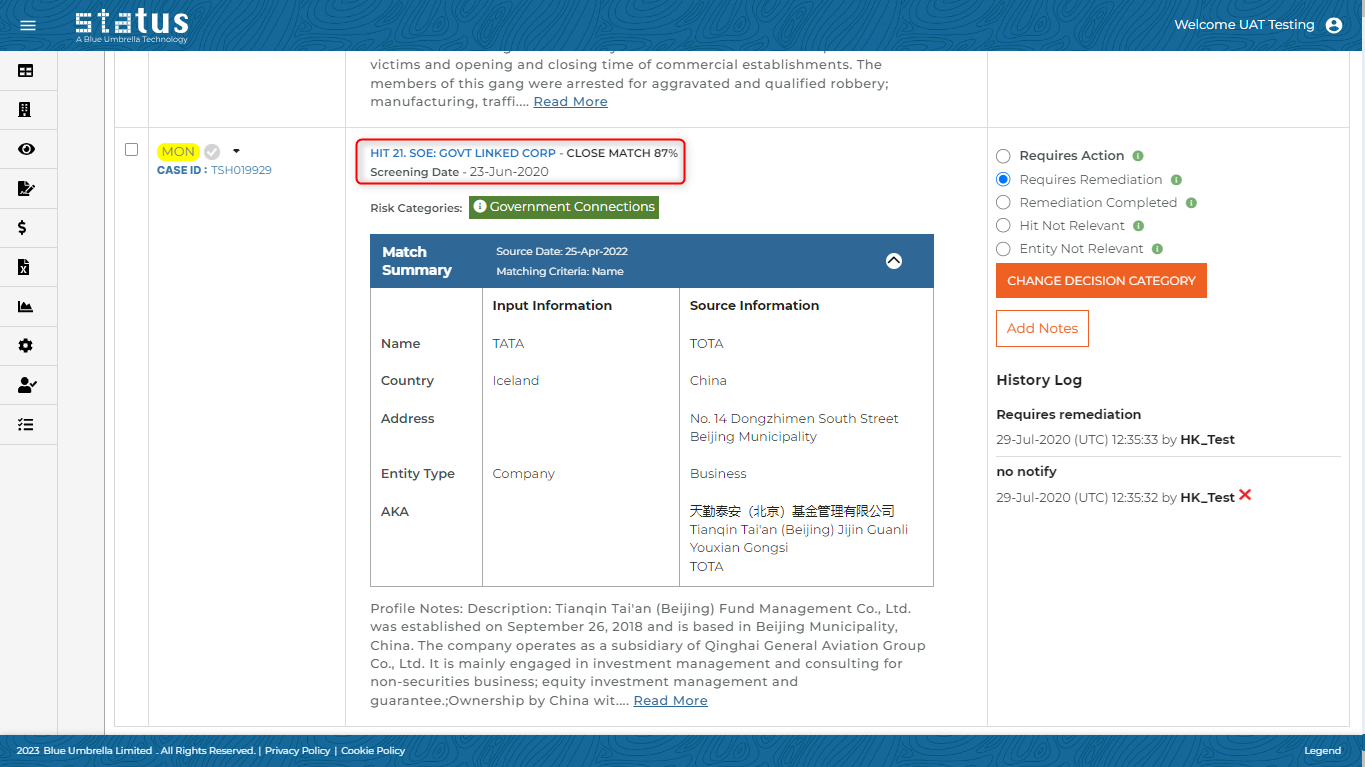The height and width of the screenshot is (767, 1365).
Task: Tick the checkbox beside the MON case
Action: pos(131,150)
